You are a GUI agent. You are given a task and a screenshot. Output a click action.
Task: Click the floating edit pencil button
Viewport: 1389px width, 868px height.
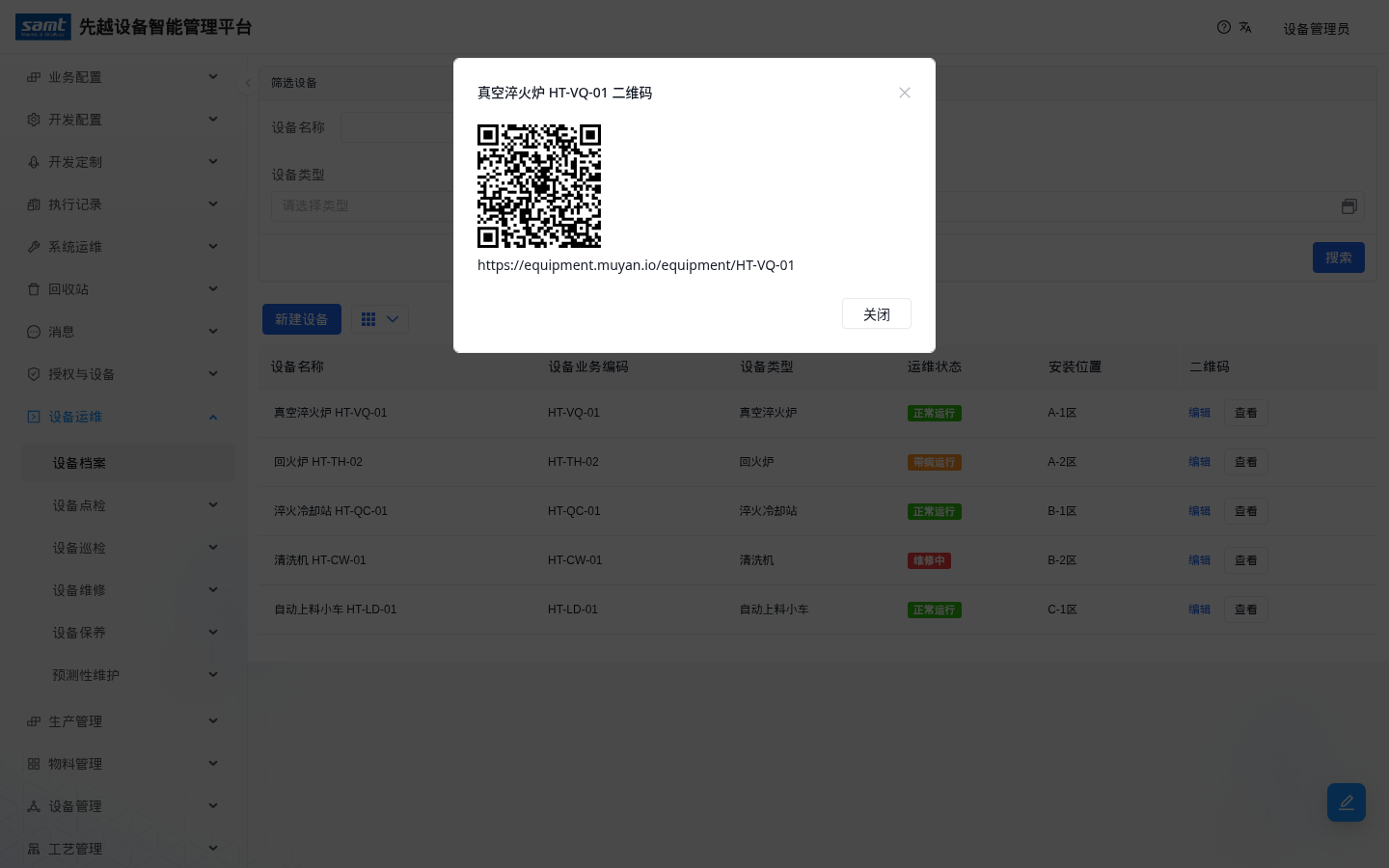pyautogui.click(x=1347, y=802)
